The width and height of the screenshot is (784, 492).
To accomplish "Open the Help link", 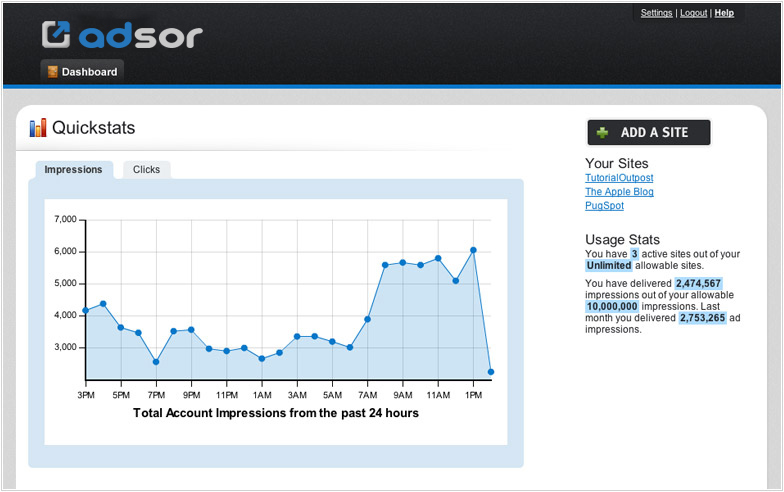I will [x=724, y=13].
